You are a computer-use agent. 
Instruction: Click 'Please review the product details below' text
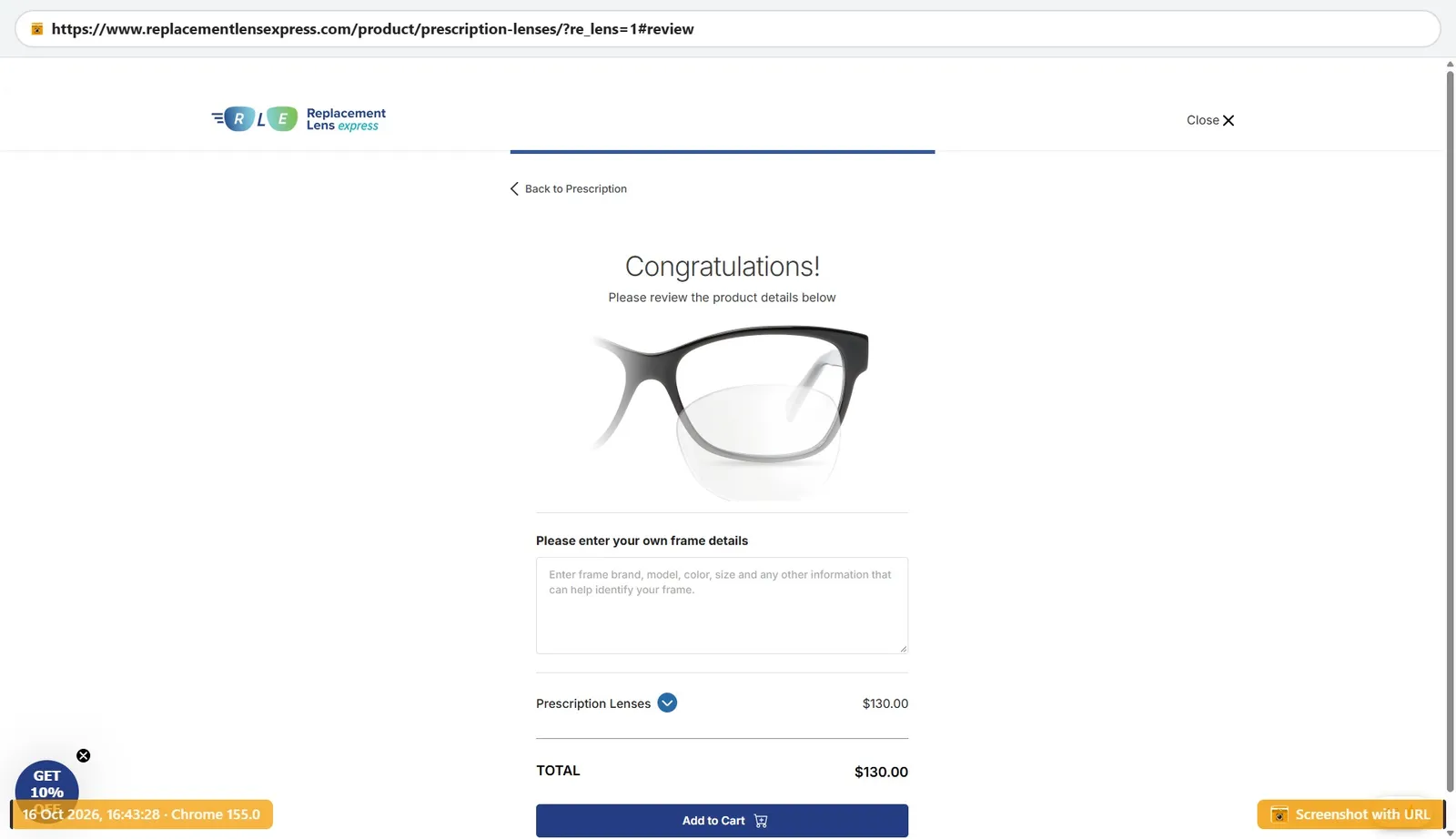point(722,298)
